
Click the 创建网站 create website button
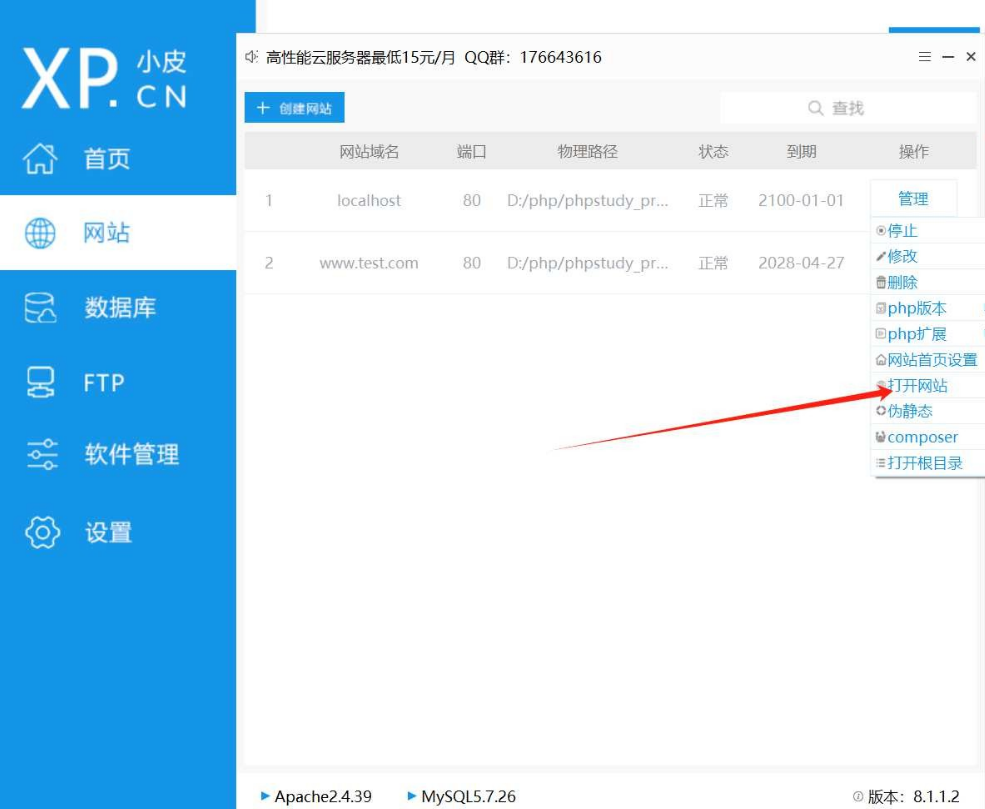pyautogui.click(x=295, y=108)
